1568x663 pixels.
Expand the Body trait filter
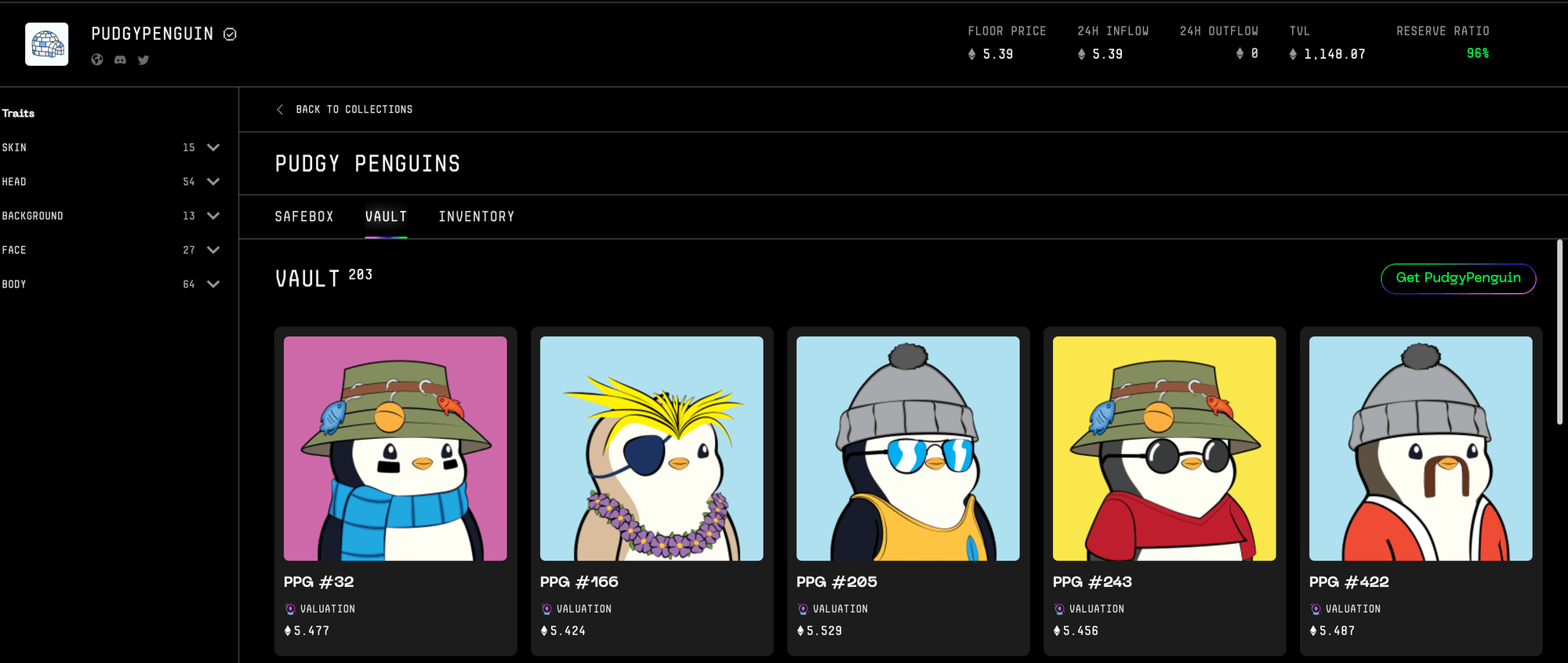212,284
